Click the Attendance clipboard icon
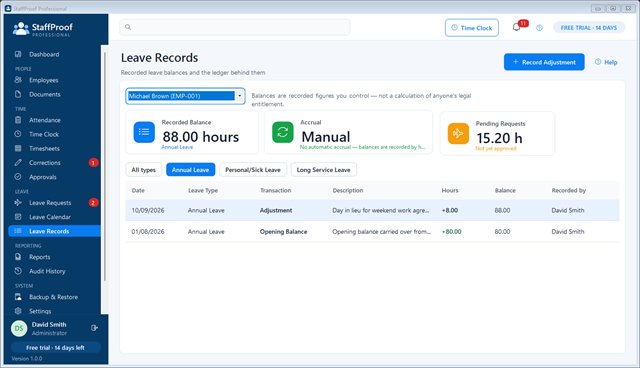The image size is (640, 368). [18, 120]
